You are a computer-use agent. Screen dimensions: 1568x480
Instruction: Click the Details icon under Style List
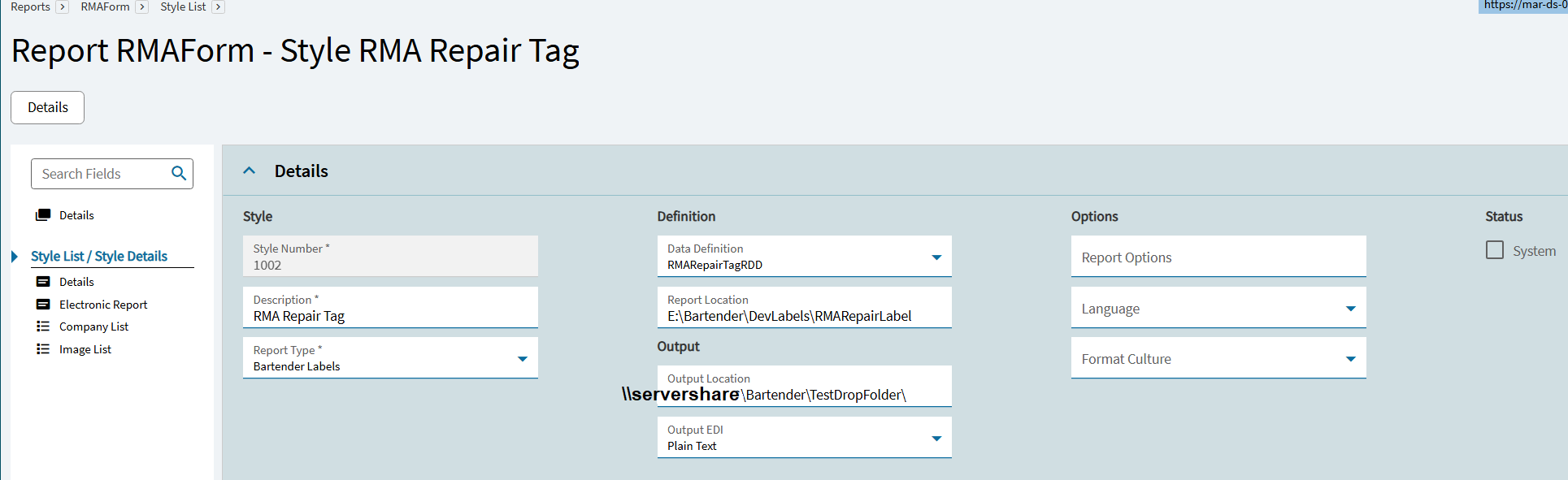(43, 282)
